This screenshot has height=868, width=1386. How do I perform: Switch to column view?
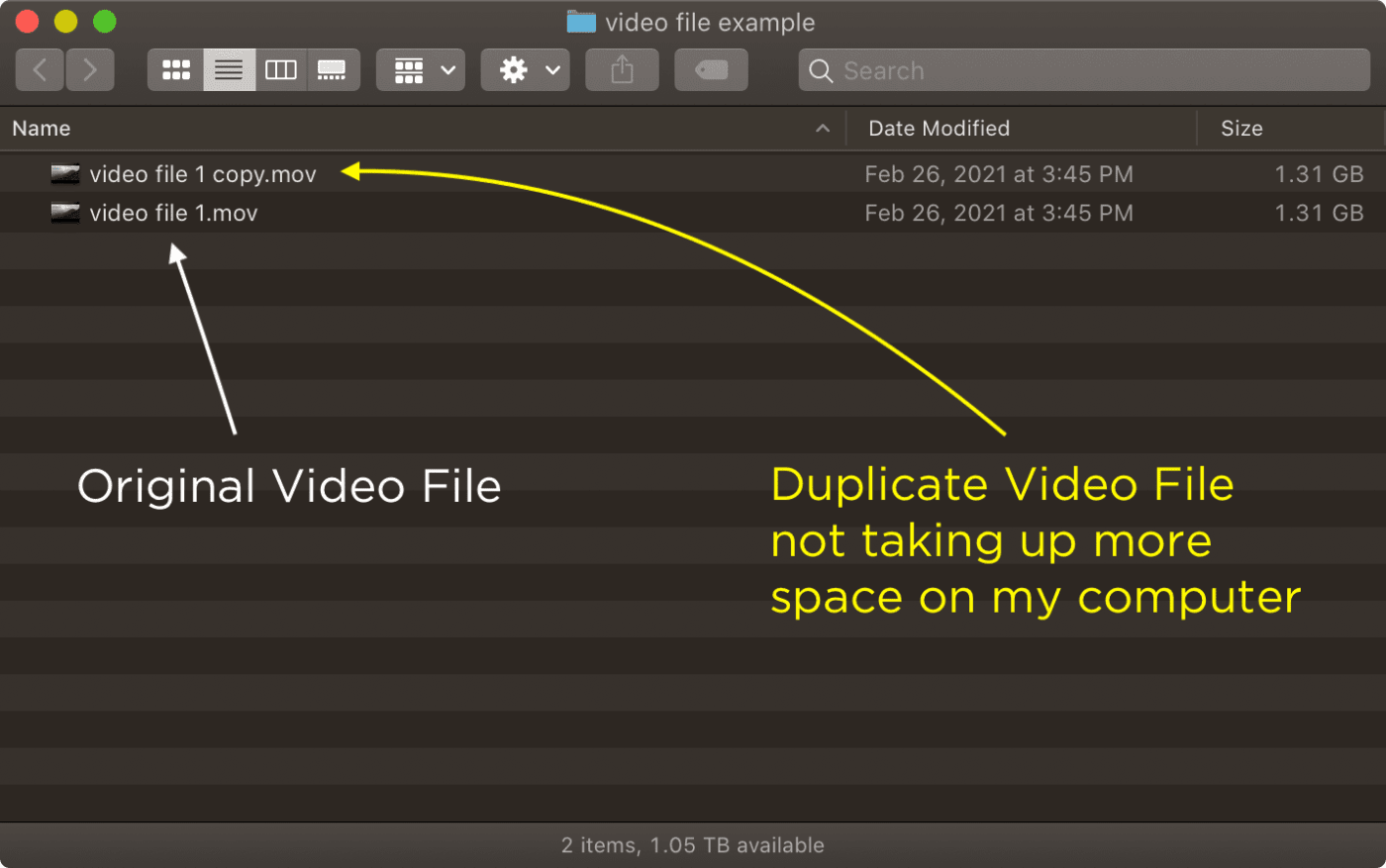click(281, 69)
